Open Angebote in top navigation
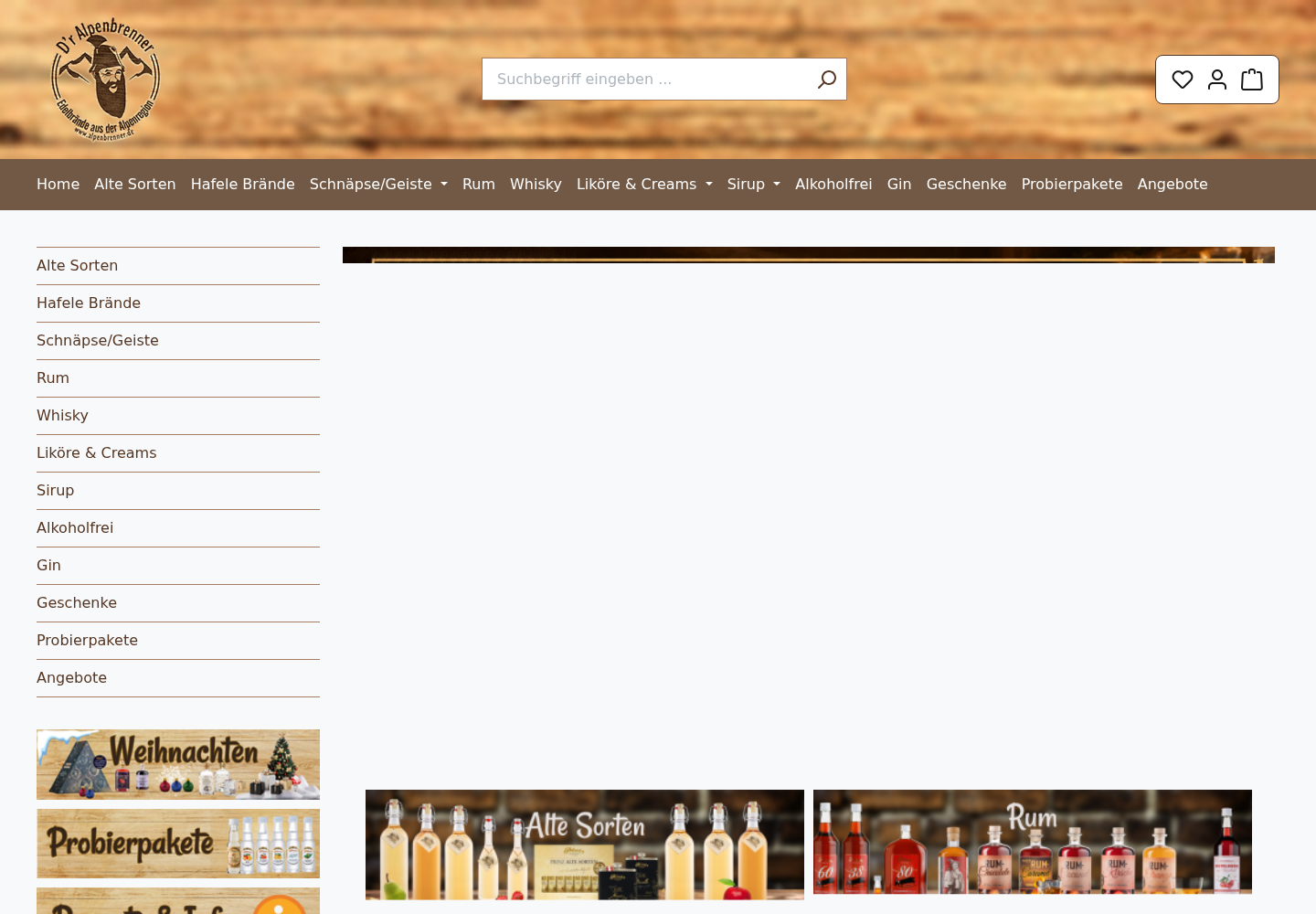Viewport: 1316px width, 914px height. pyautogui.click(x=1173, y=185)
